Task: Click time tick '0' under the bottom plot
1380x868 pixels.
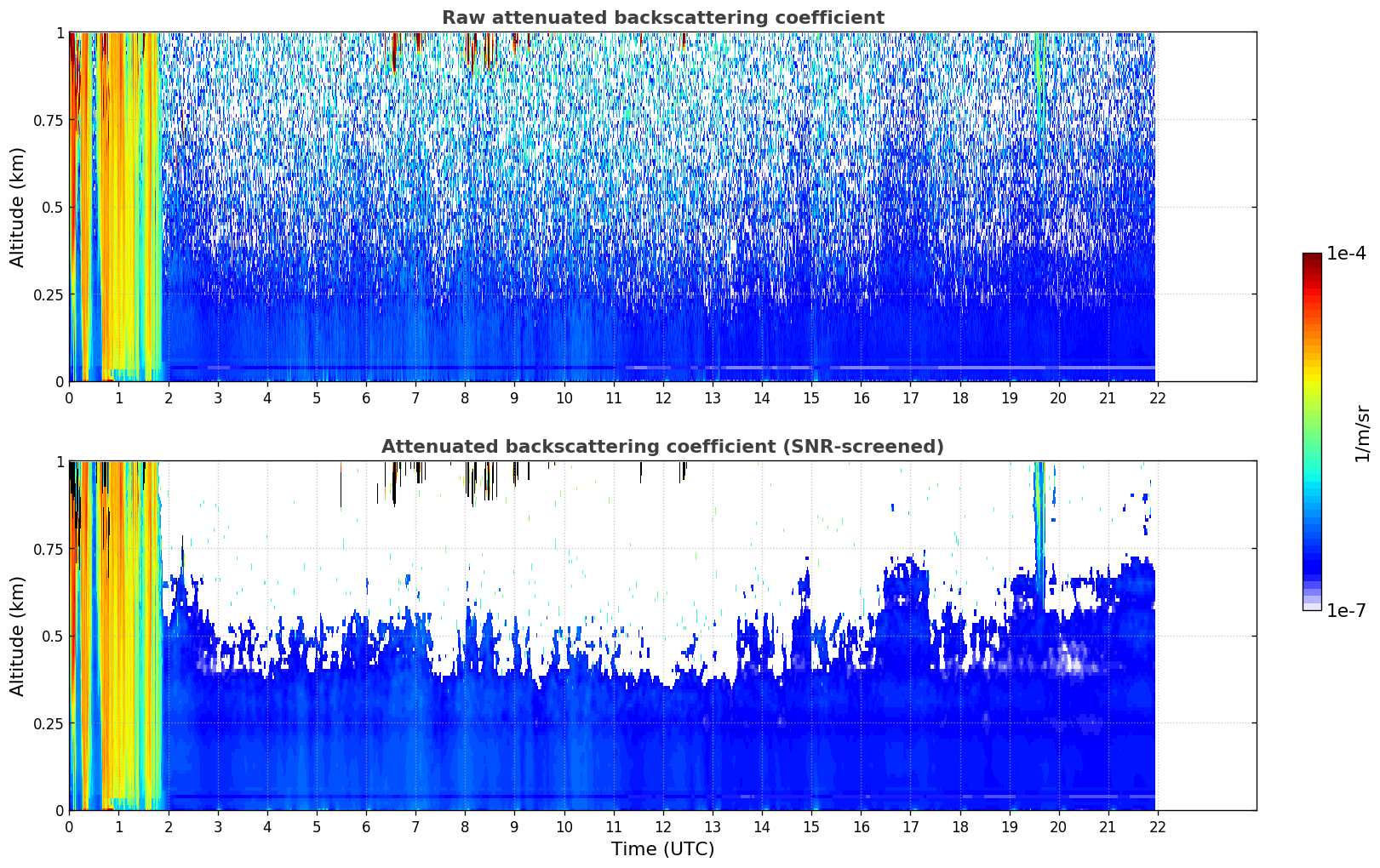Action: [x=69, y=826]
